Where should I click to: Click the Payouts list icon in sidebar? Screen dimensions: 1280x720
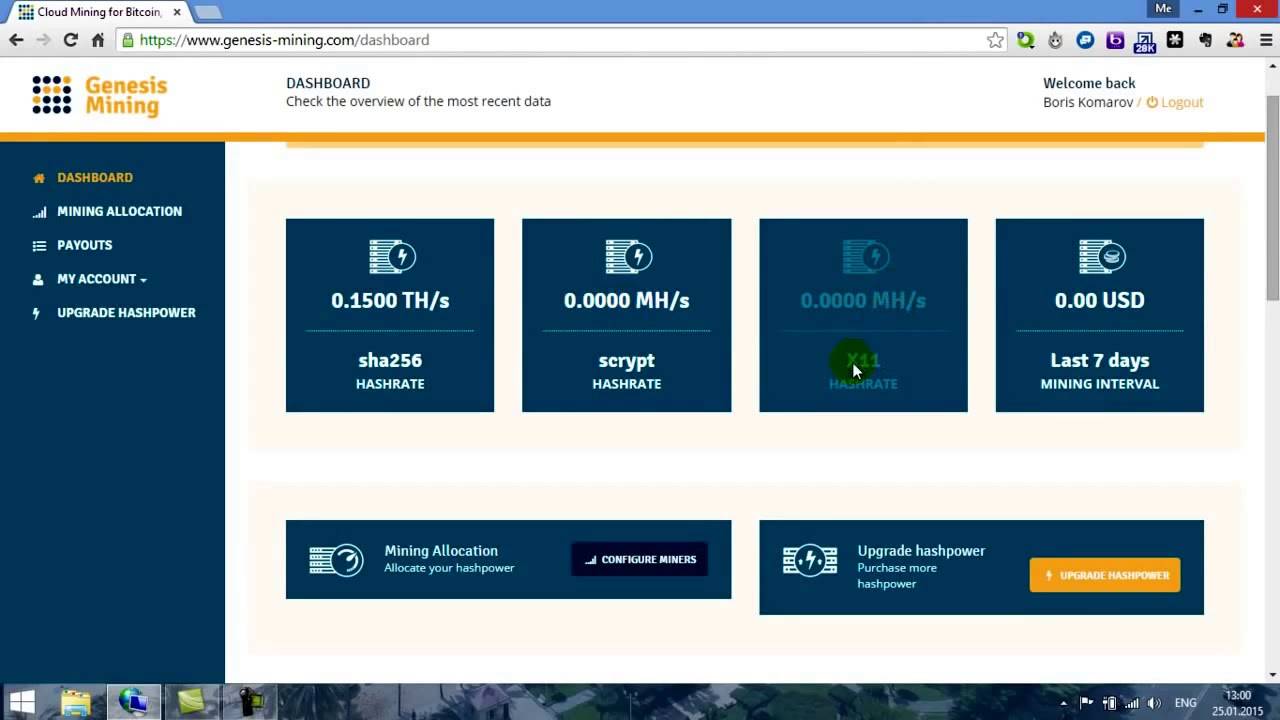click(39, 246)
